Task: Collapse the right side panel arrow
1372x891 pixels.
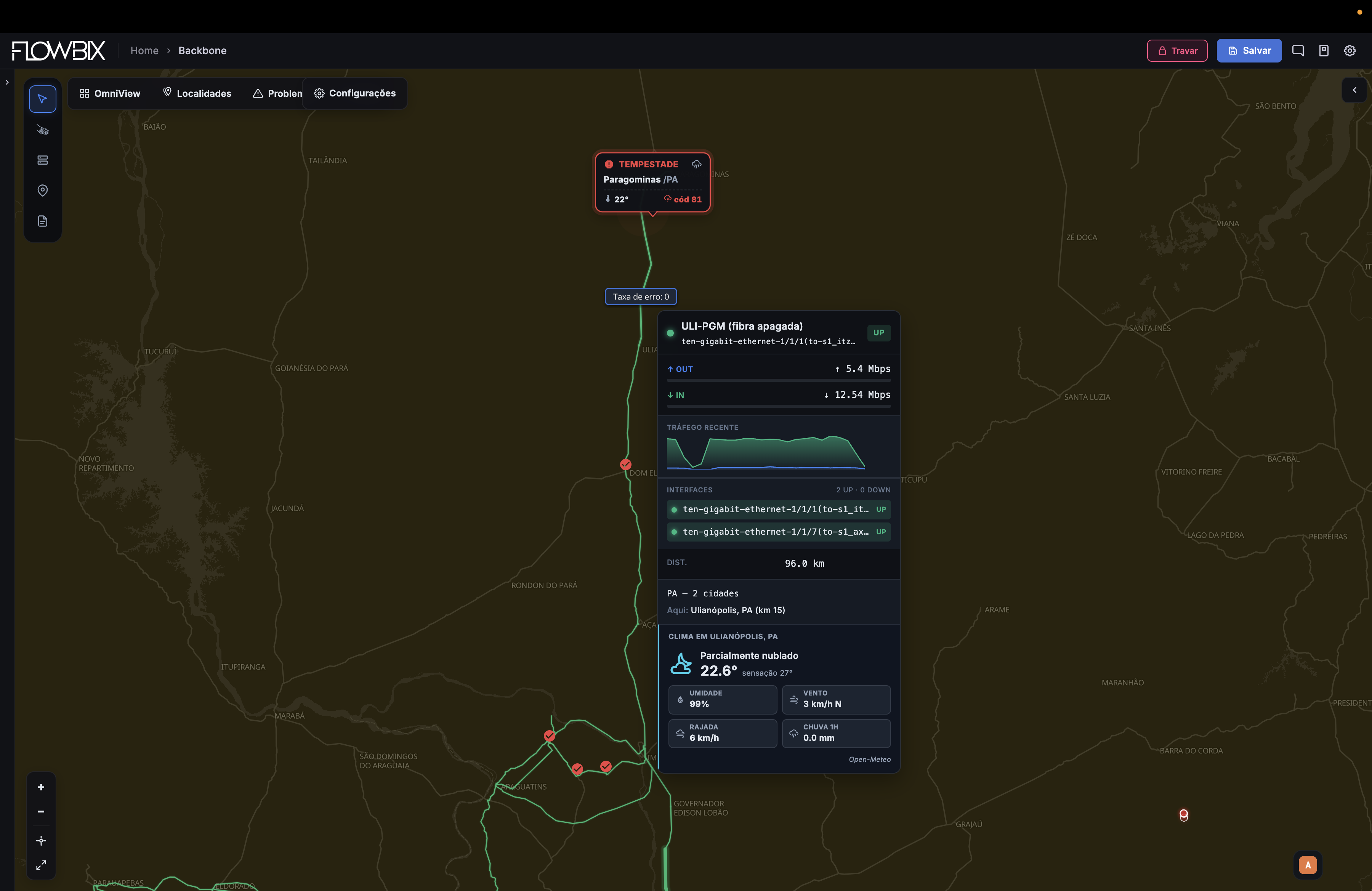Action: 1354,90
